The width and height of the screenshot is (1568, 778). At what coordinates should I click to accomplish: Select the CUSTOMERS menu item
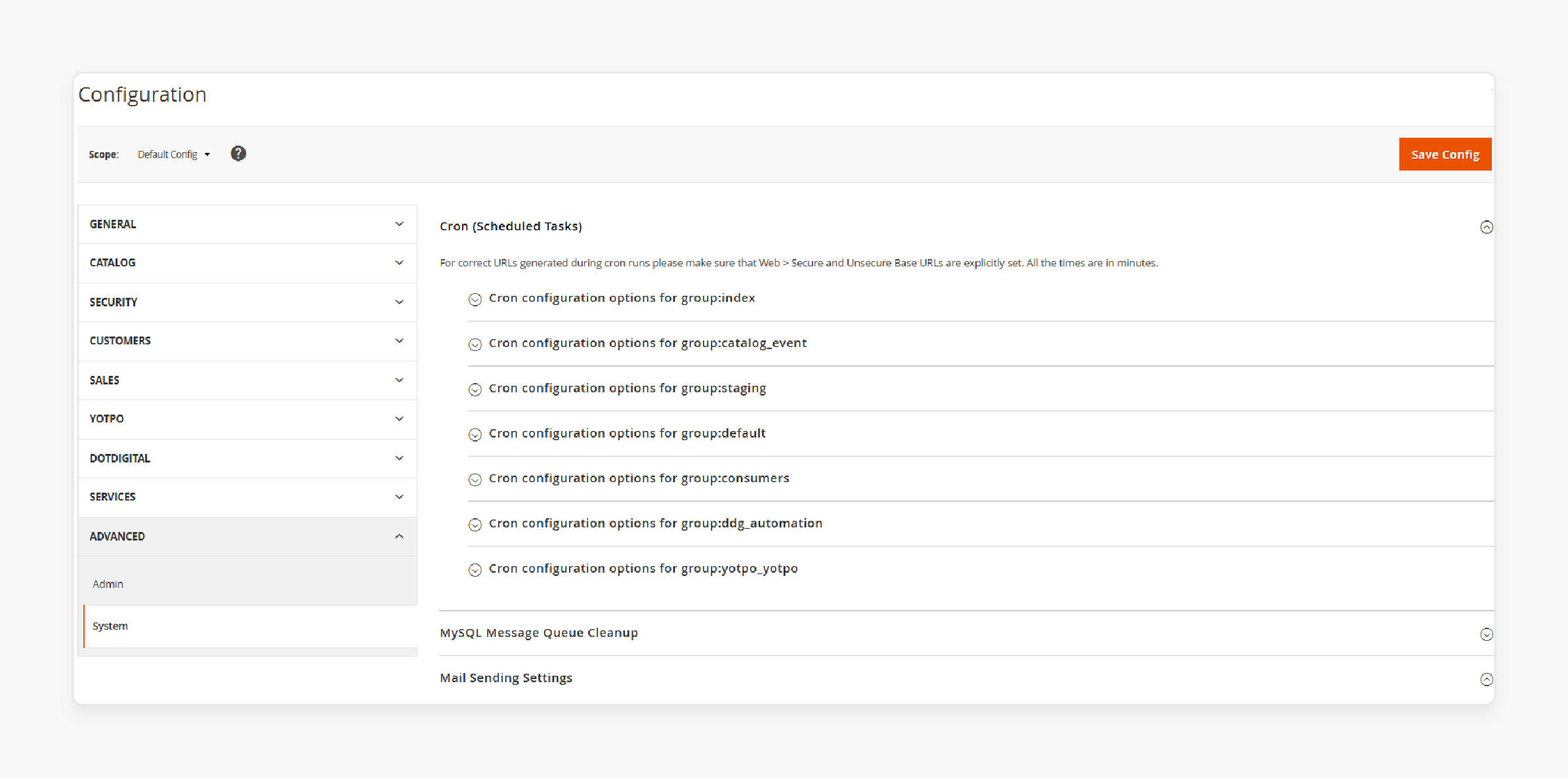pyautogui.click(x=246, y=340)
